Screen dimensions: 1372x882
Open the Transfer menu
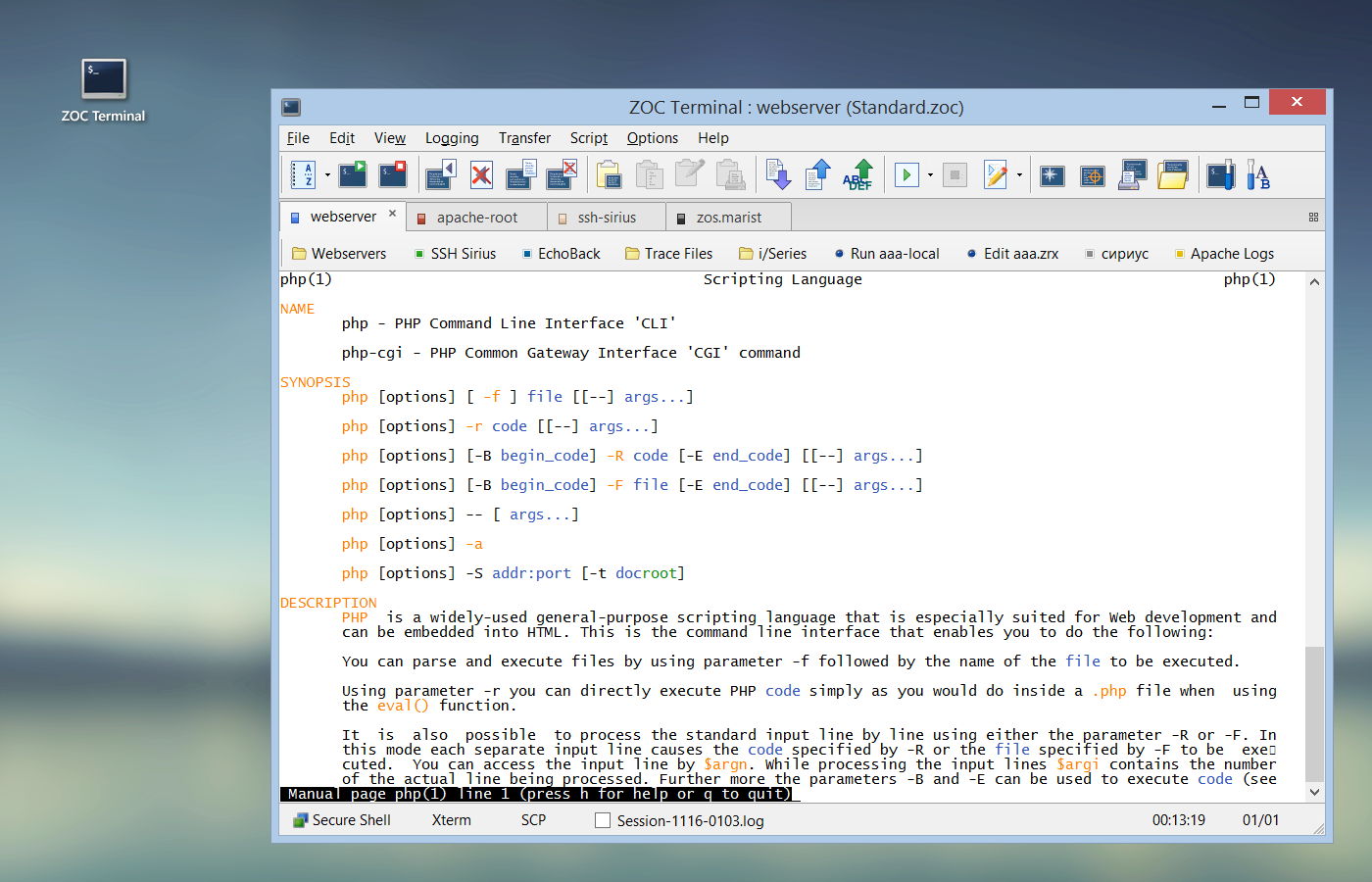pos(523,138)
